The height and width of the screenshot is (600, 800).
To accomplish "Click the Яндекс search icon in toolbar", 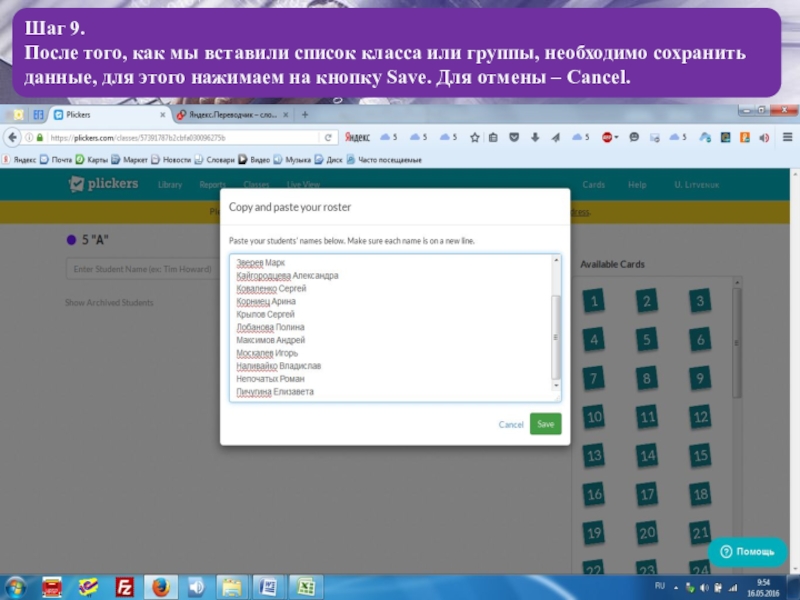I will click(357, 137).
